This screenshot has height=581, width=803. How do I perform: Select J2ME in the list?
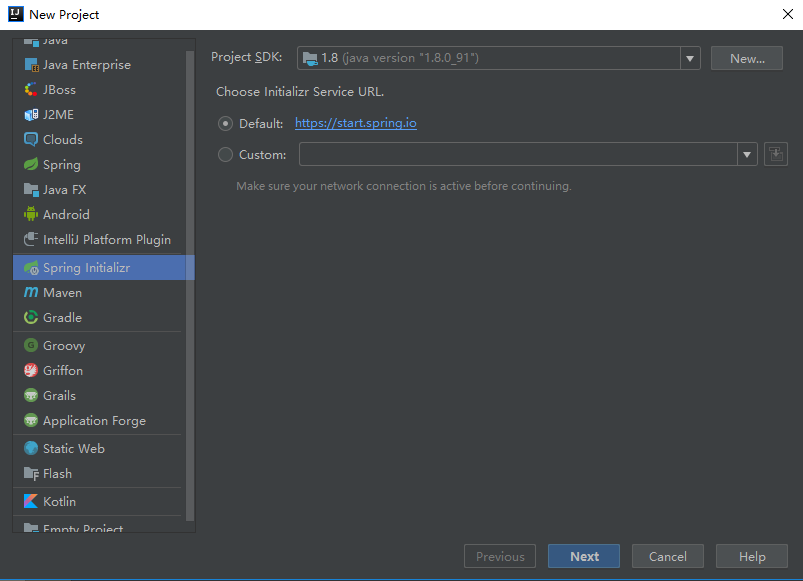[x=98, y=115]
